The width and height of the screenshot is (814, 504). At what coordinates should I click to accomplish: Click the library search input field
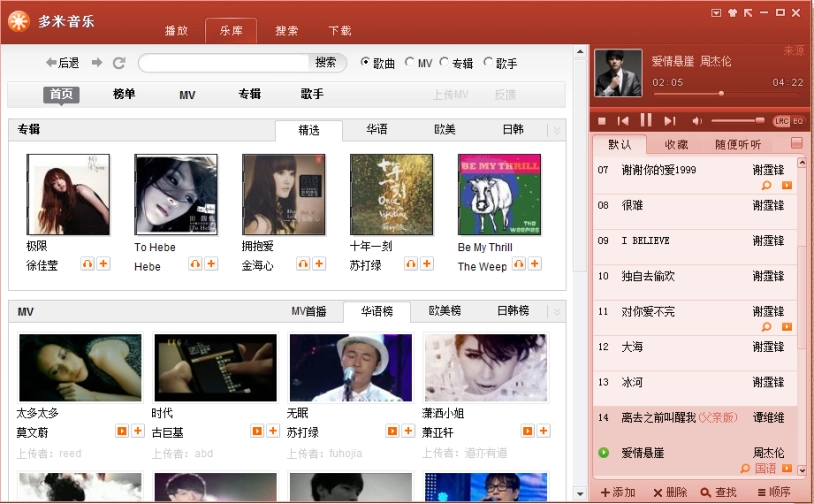224,63
